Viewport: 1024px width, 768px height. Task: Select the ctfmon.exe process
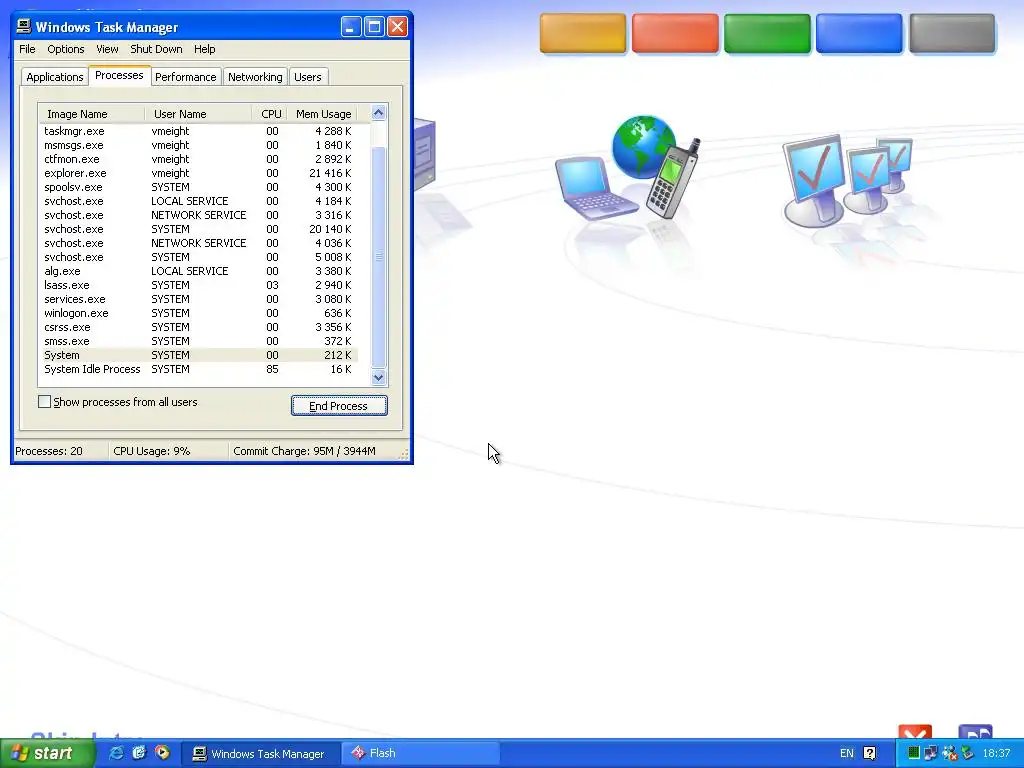[199, 159]
